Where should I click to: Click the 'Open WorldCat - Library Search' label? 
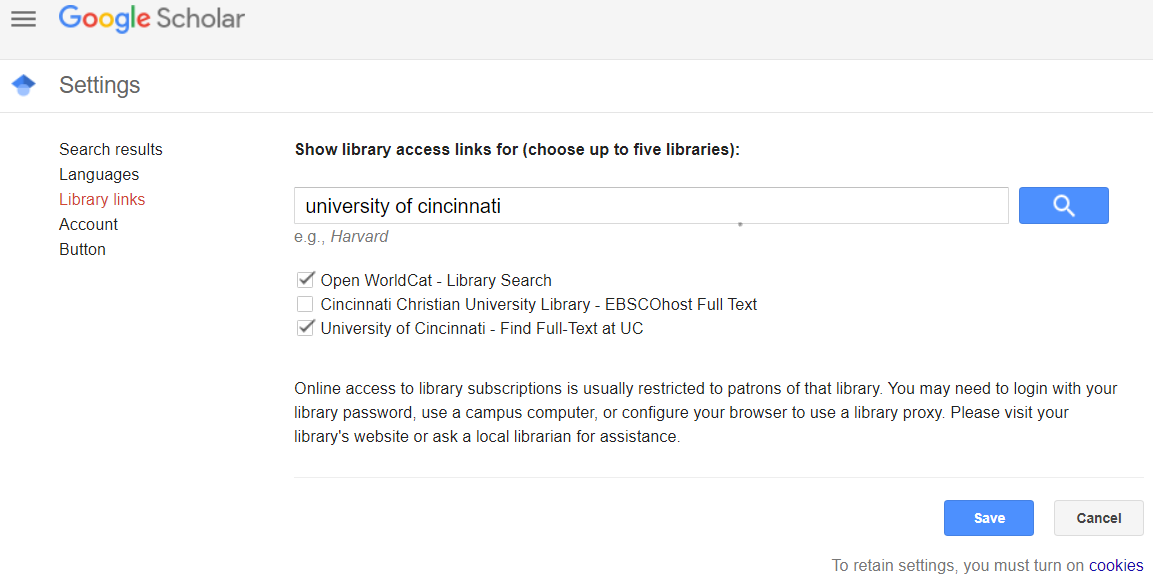(436, 280)
